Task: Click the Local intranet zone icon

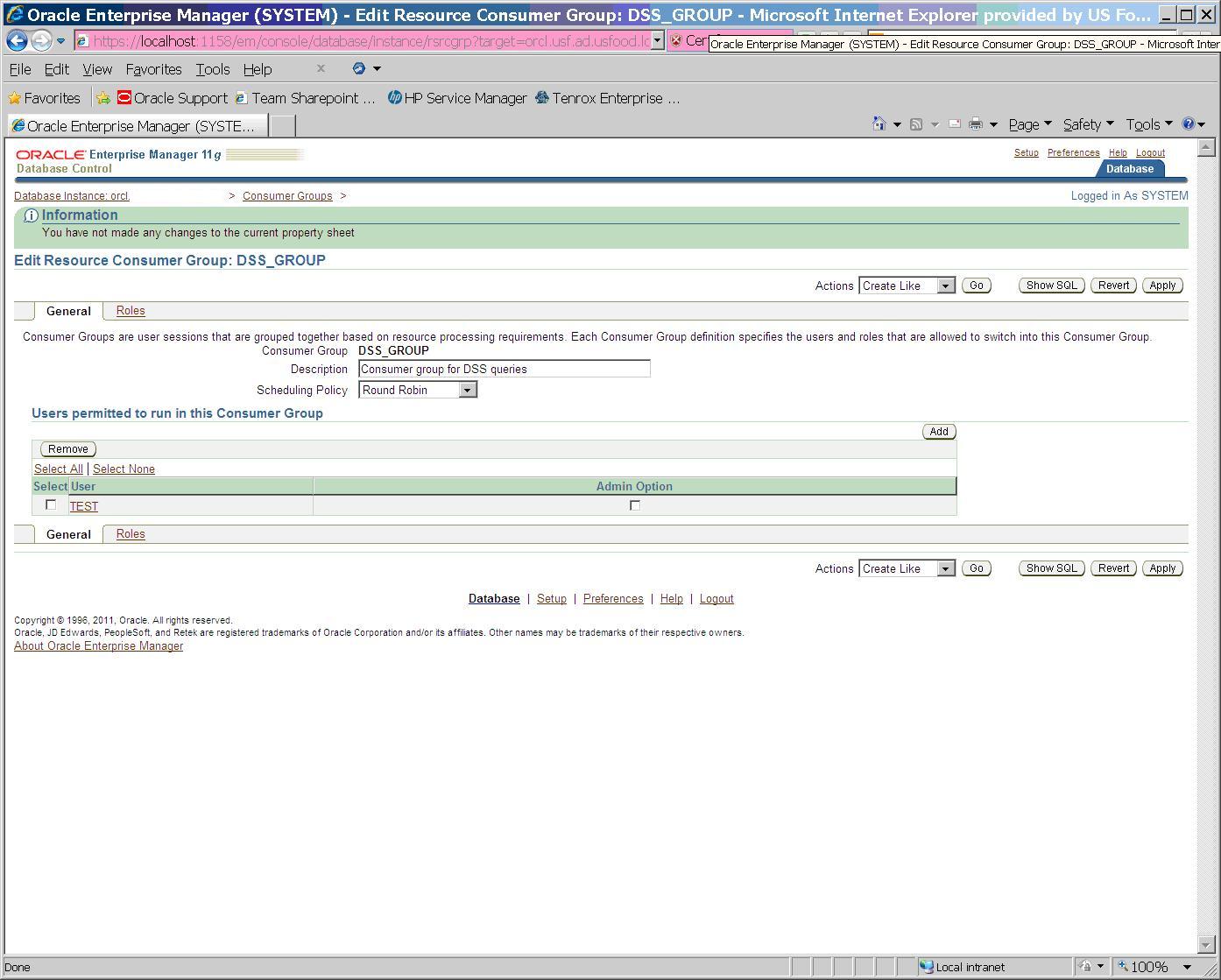Action: [927, 967]
